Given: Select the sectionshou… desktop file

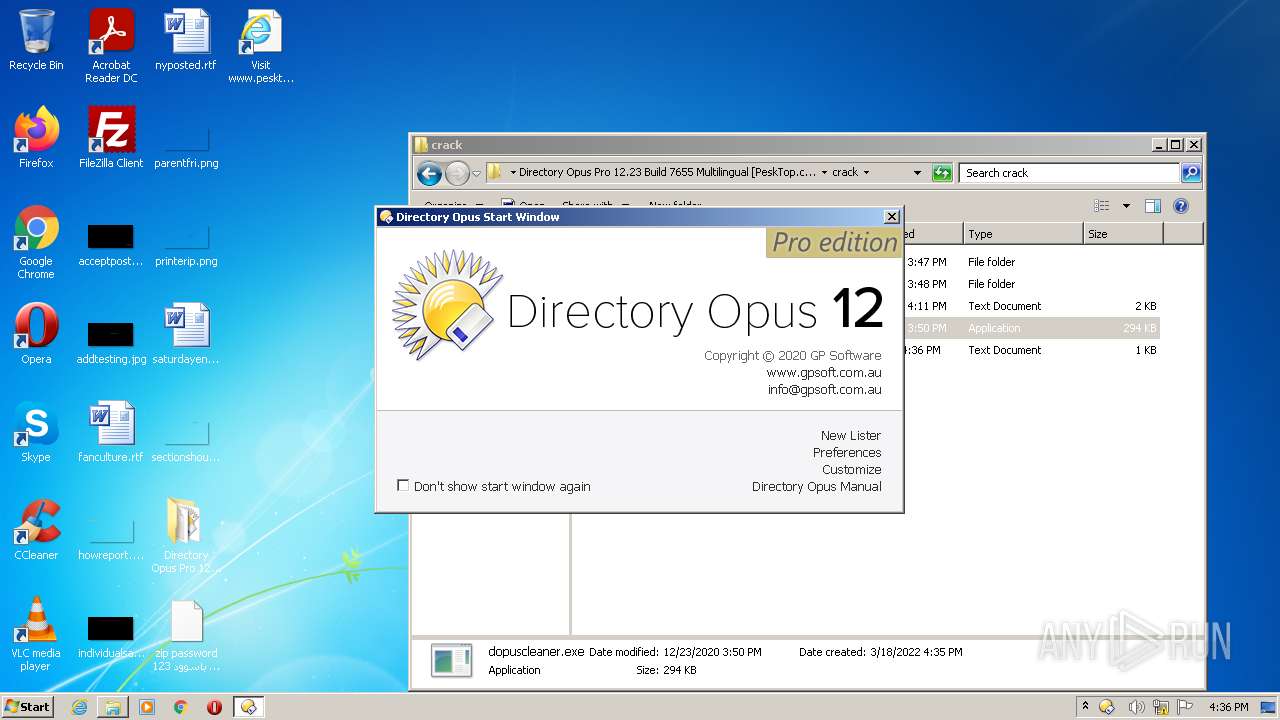Looking at the screenshot, I should click(186, 440).
